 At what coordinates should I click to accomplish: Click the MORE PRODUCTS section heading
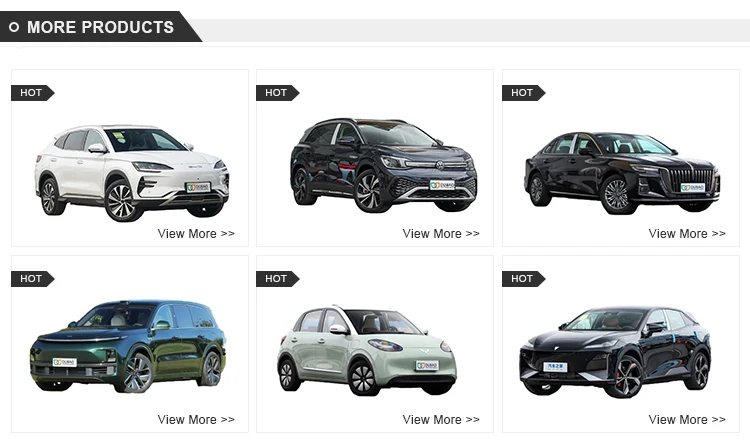pos(100,27)
